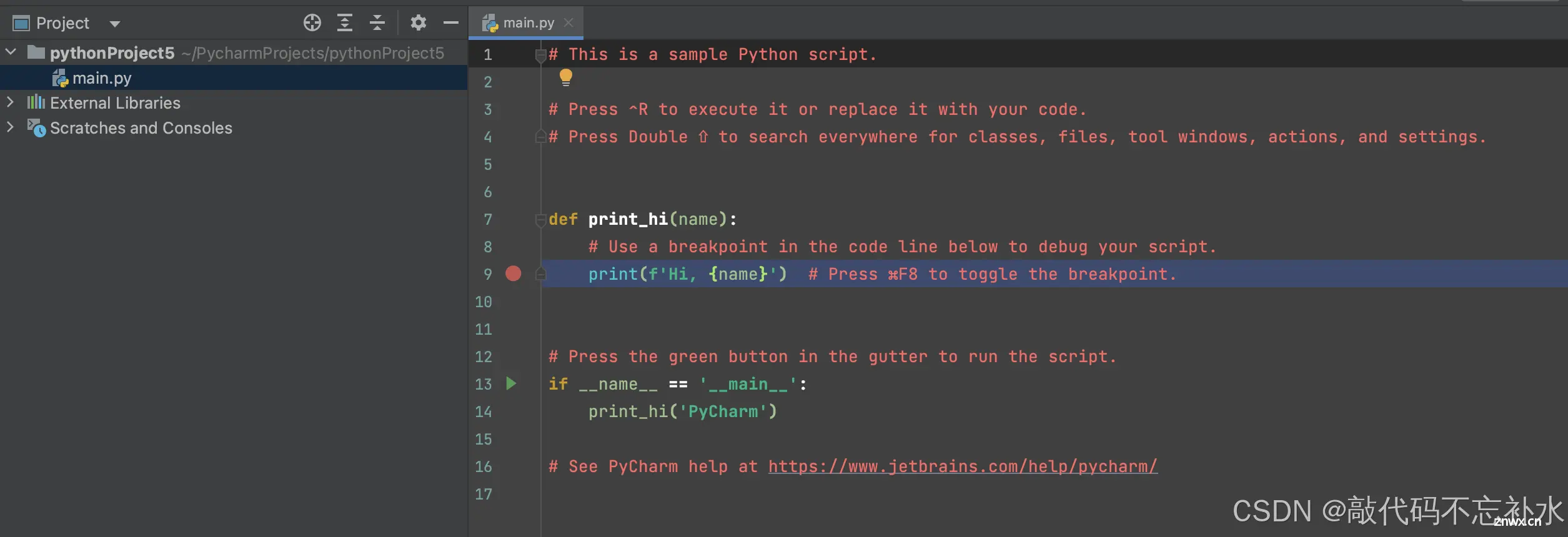
Task: Click the Python file icon on main.py tab
Action: click(x=490, y=23)
